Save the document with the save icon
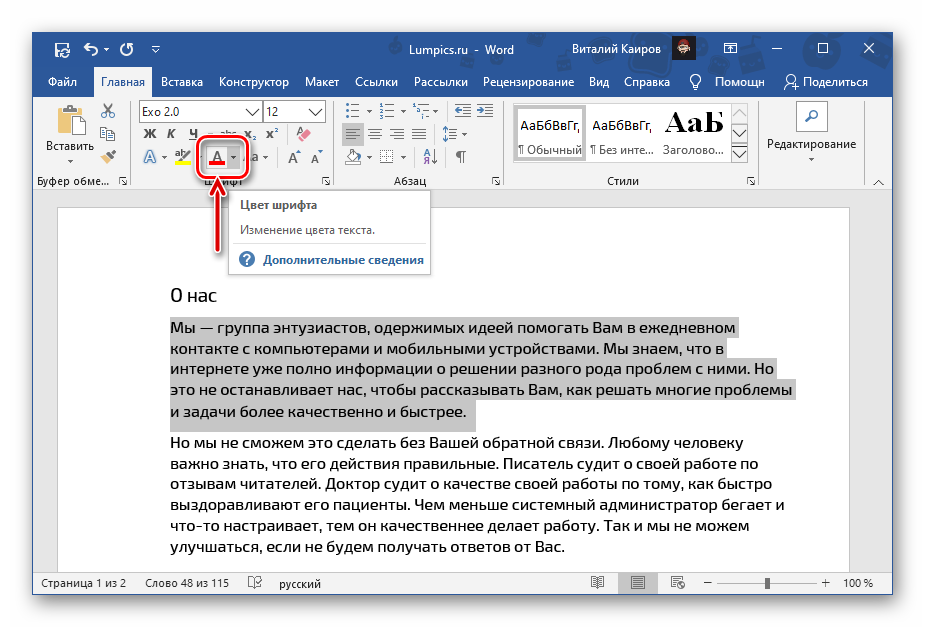Viewport: 925px width, 627px height. coord(63,50)
